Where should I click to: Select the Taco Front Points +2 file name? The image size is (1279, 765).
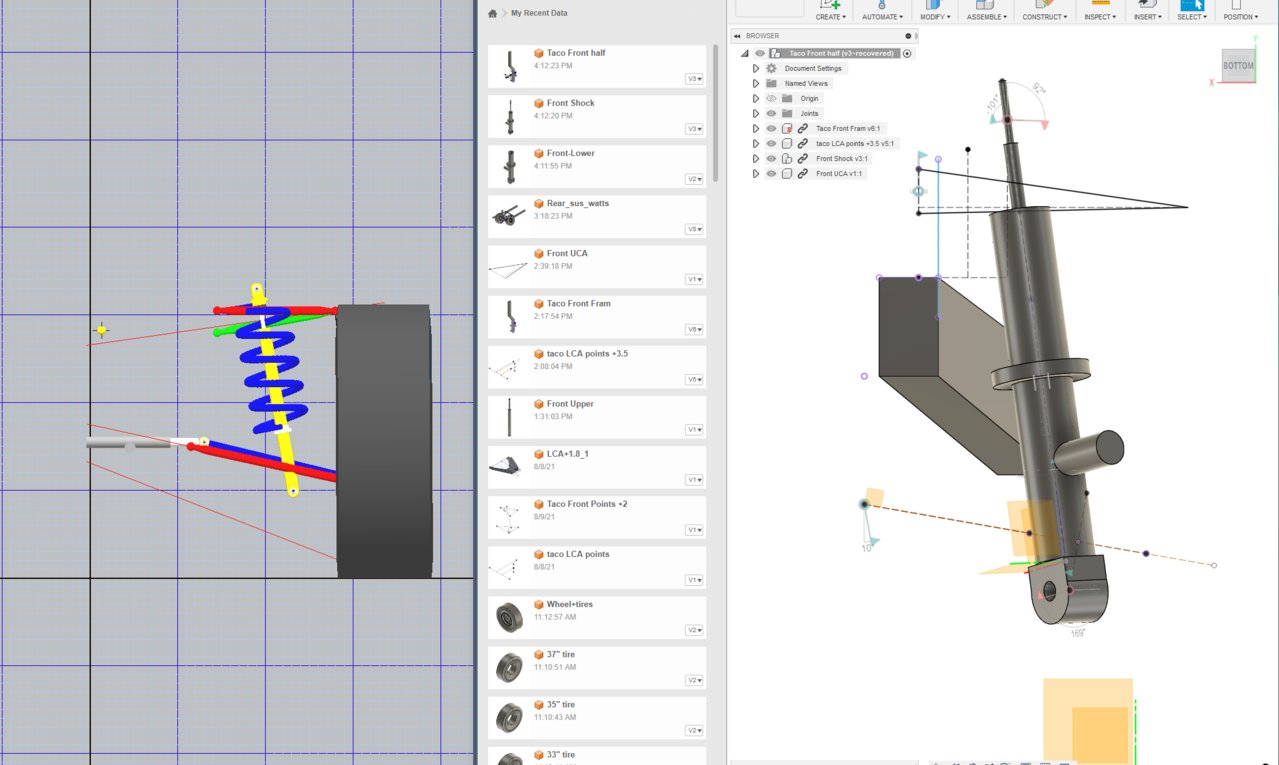tap(587, 504)
